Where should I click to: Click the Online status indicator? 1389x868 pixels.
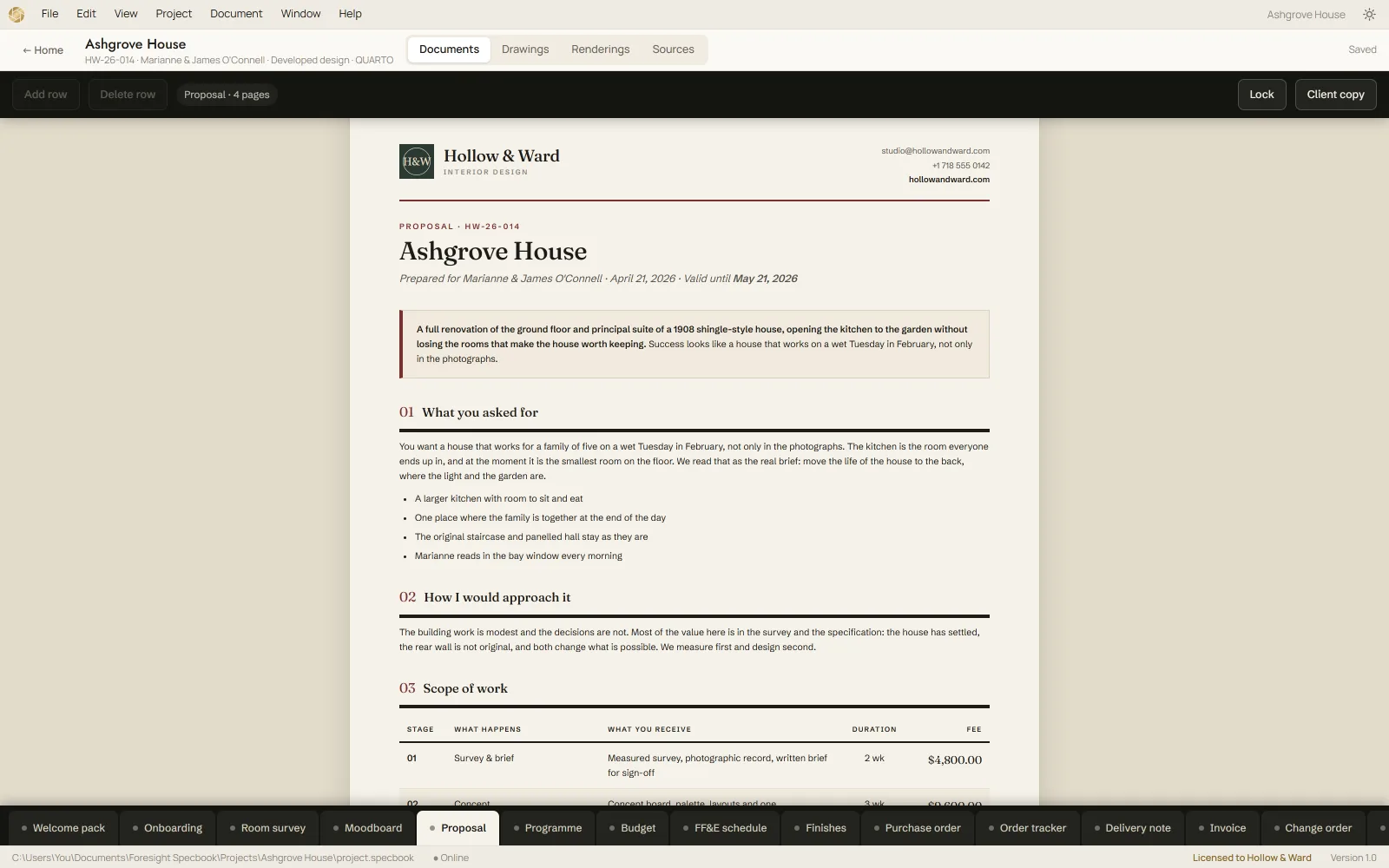tap(451, 858)
